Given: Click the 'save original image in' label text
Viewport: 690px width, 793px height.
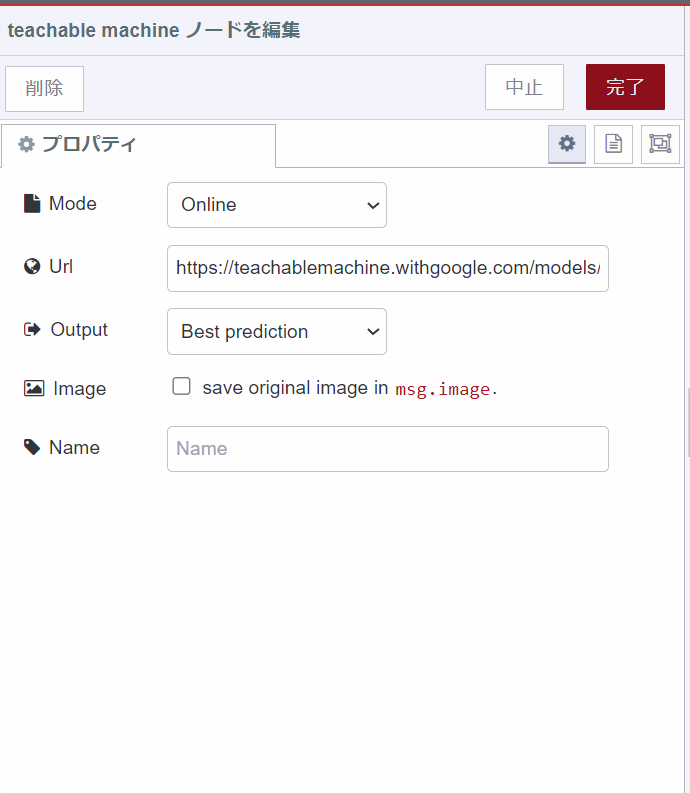Looking at the screenshot, I should coord(295,388).
